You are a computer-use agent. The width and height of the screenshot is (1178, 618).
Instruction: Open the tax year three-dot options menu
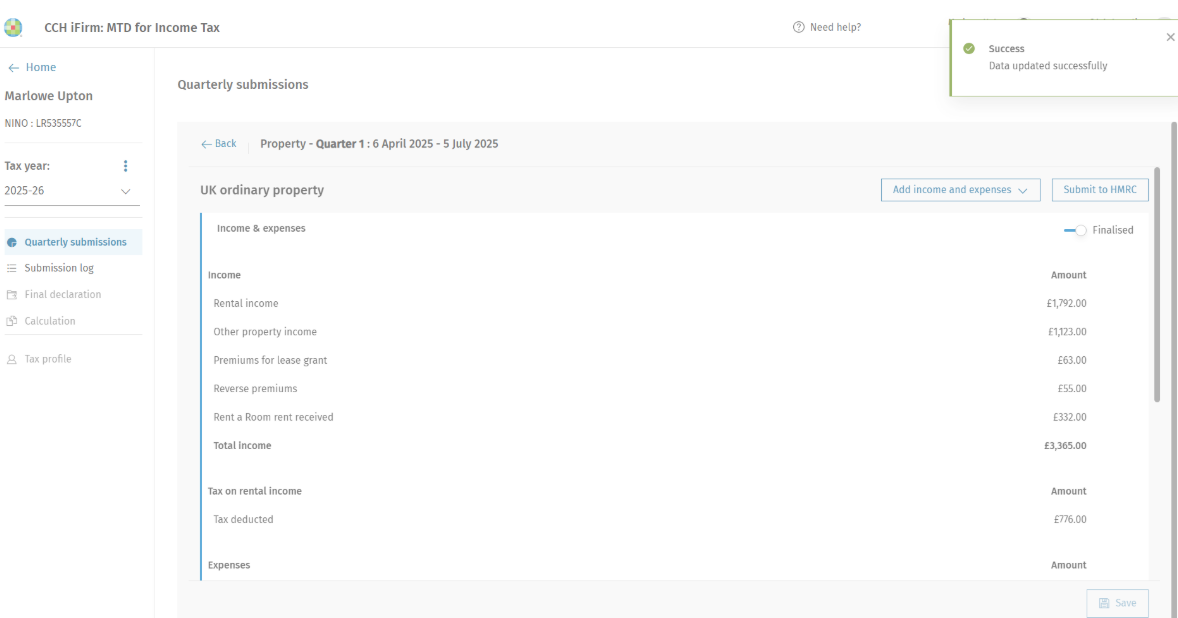point(125,166)
